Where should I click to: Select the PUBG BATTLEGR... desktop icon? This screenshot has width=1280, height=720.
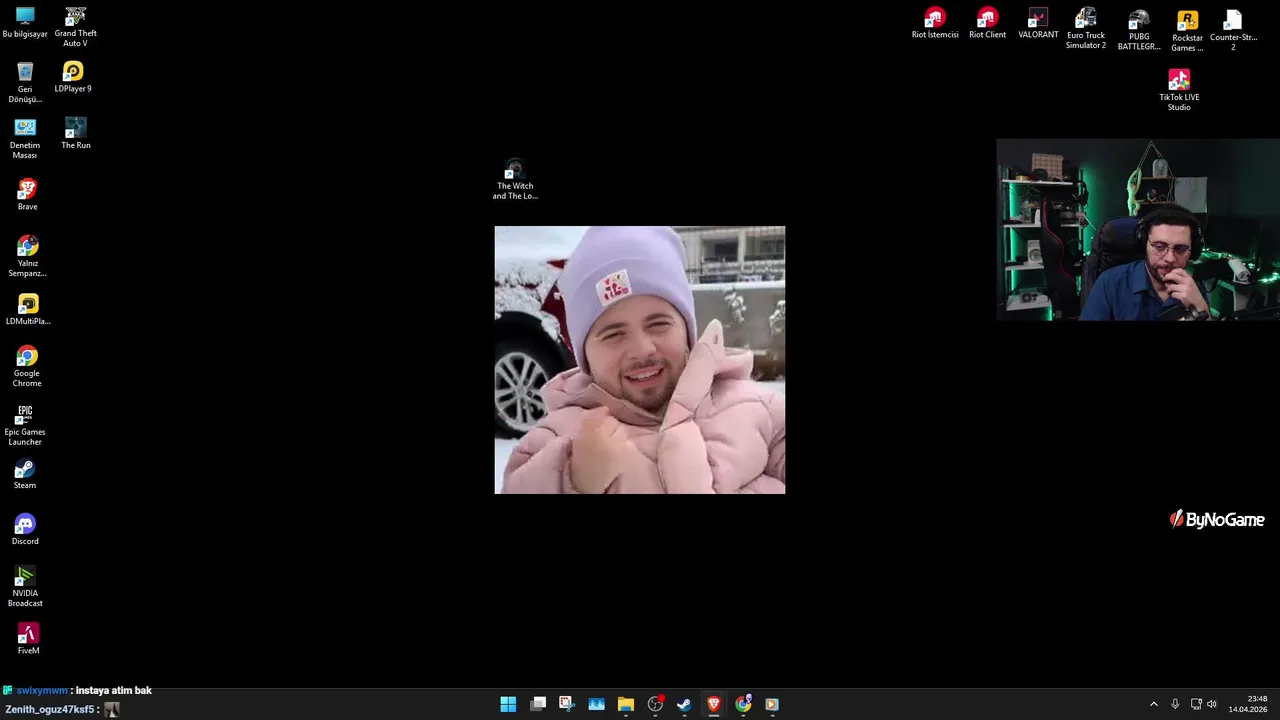click(x=1139, y=30)
